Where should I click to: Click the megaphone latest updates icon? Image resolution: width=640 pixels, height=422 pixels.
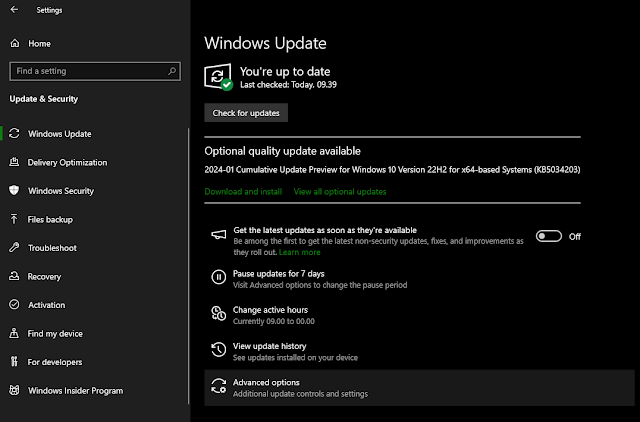pyautogui.click(x=219, y=235)
